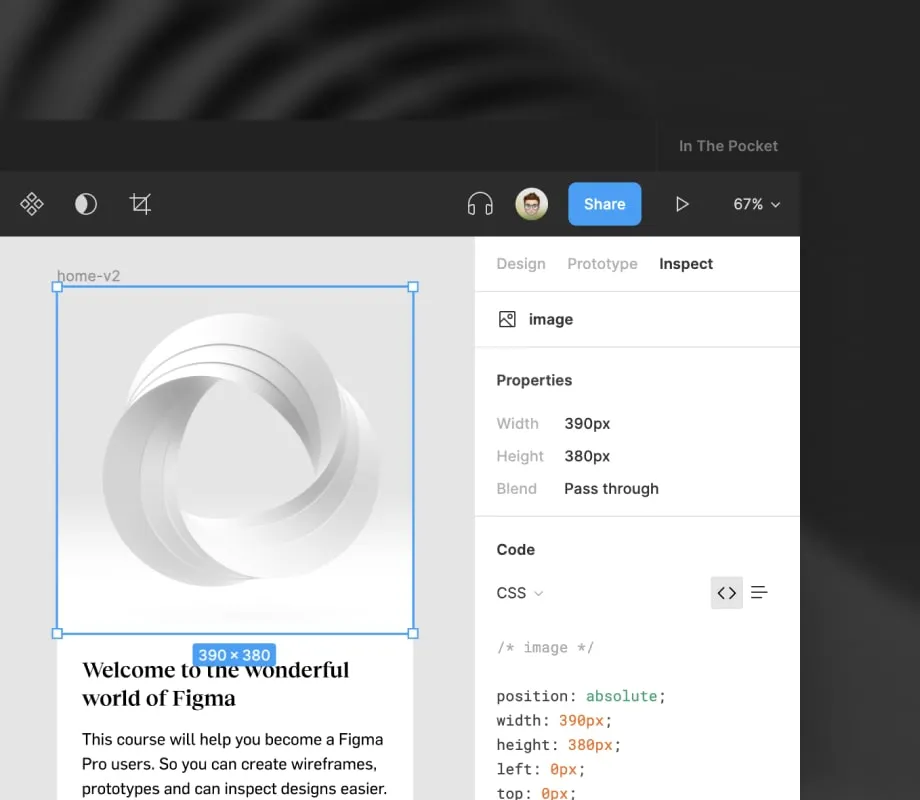Screen dimensions: 920x800
Task: Click the Pass through blend value
Action: pyautogui.click(x=611, y=489)
